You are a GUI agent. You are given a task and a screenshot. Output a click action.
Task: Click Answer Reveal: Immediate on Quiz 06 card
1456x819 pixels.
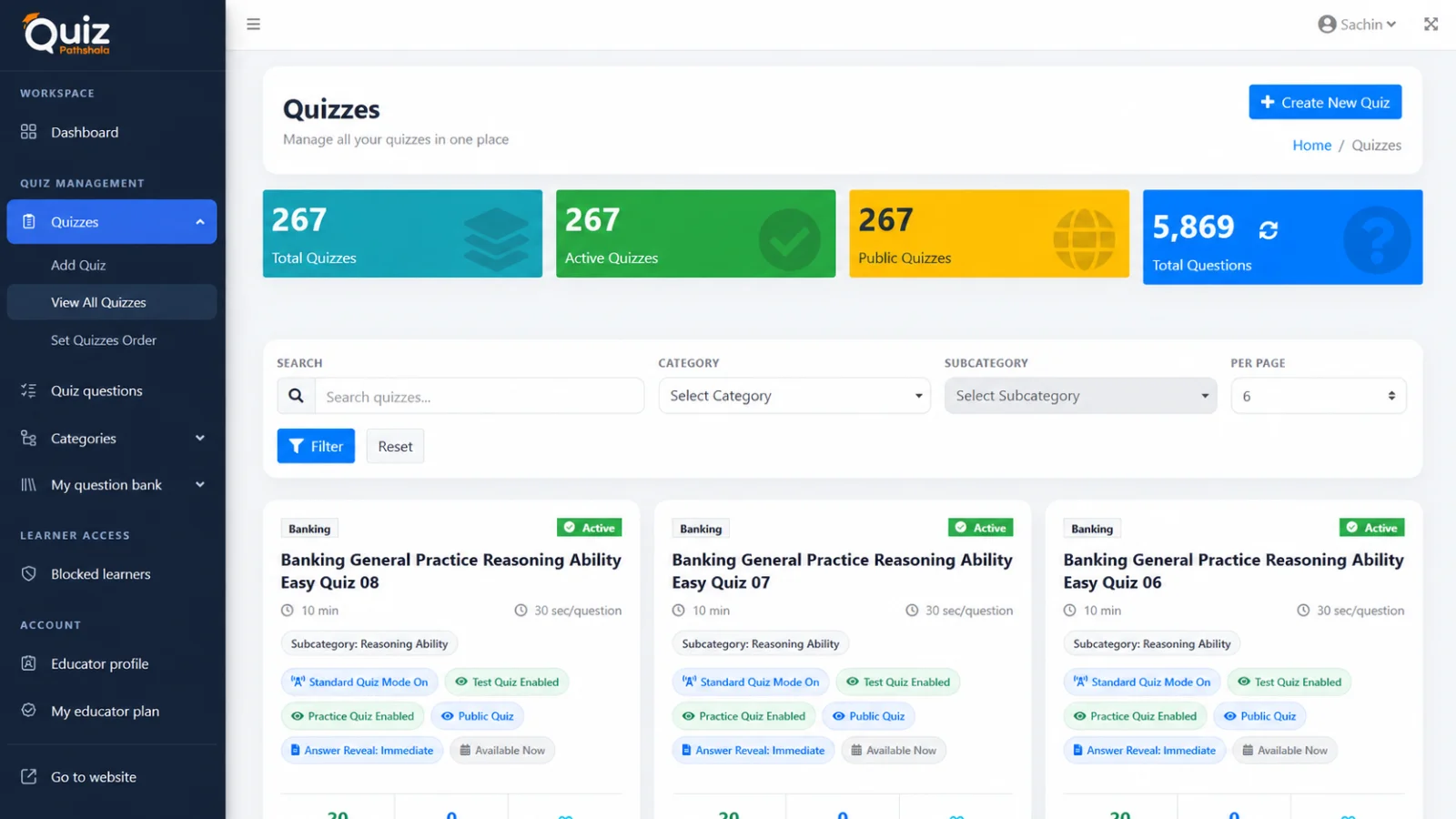pos(1144,751)
